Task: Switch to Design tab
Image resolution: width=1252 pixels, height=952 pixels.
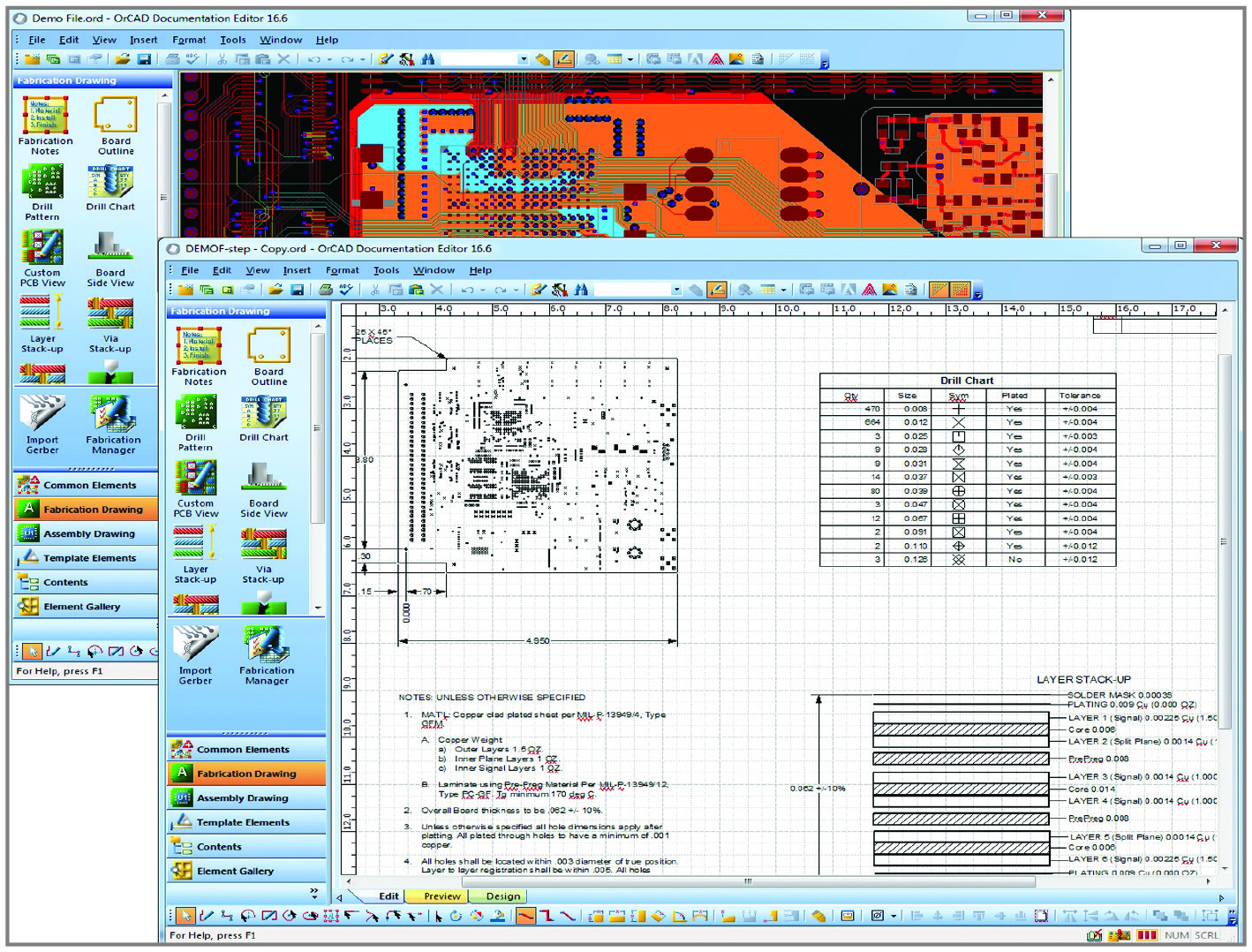Action: click(x=503, y=895)
